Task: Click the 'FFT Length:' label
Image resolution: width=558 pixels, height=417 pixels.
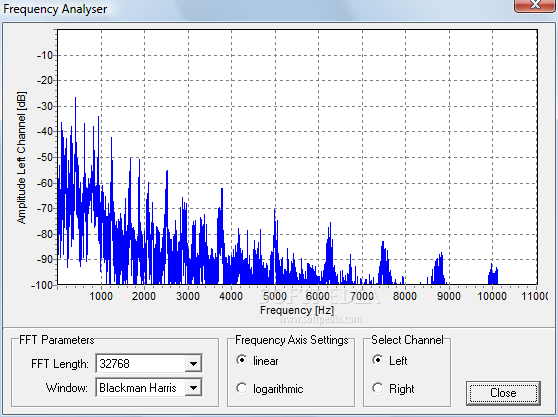Action: coord(60,364)
